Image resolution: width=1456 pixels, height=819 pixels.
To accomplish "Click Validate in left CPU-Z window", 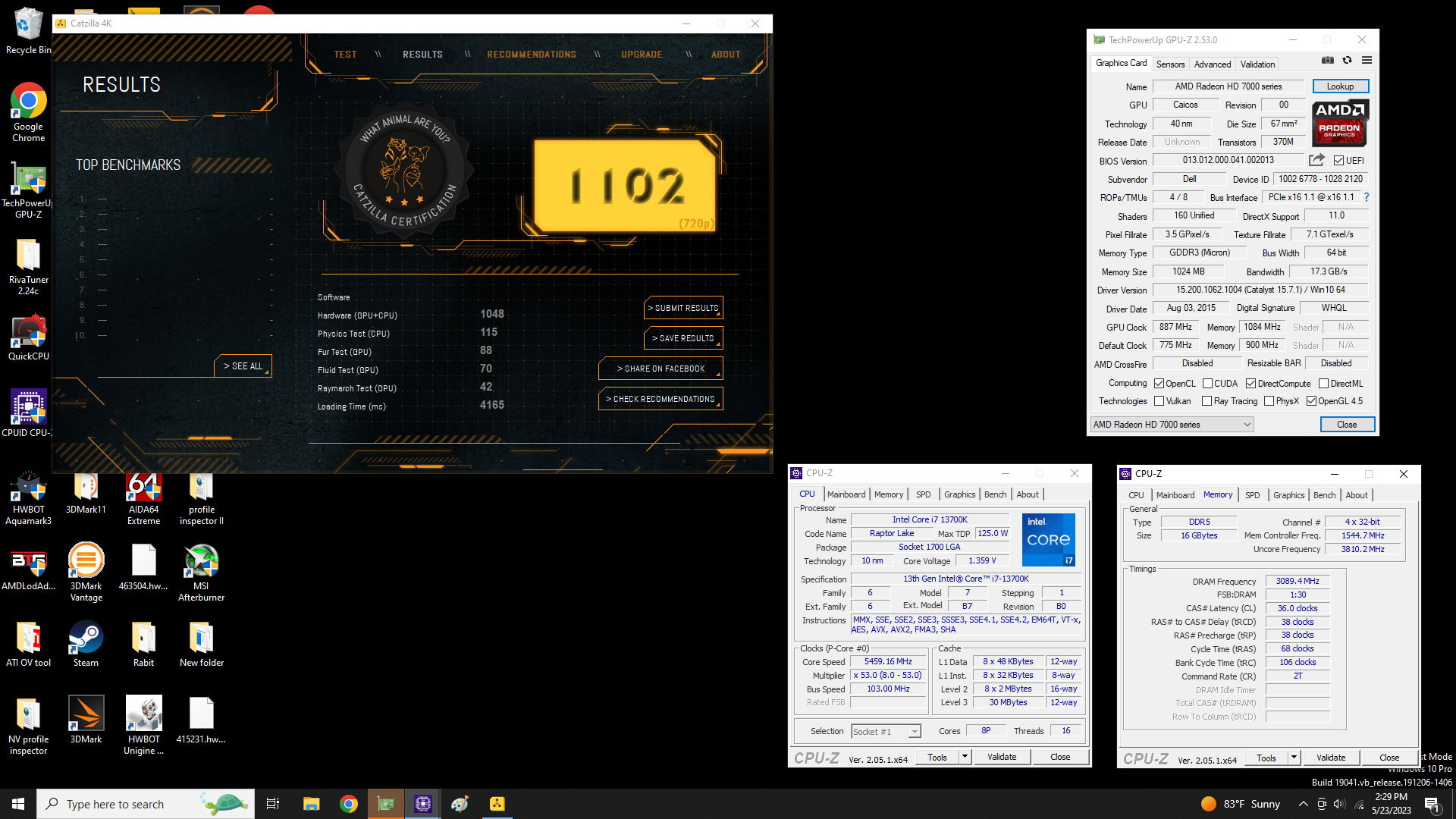I will tap(1002, 757).
